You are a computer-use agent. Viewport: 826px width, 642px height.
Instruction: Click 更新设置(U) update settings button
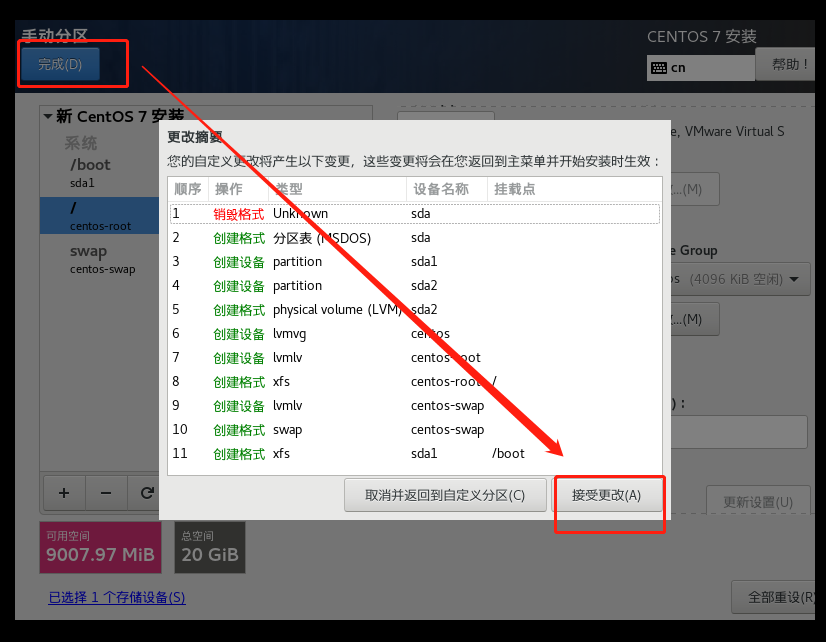click(758, 502)
